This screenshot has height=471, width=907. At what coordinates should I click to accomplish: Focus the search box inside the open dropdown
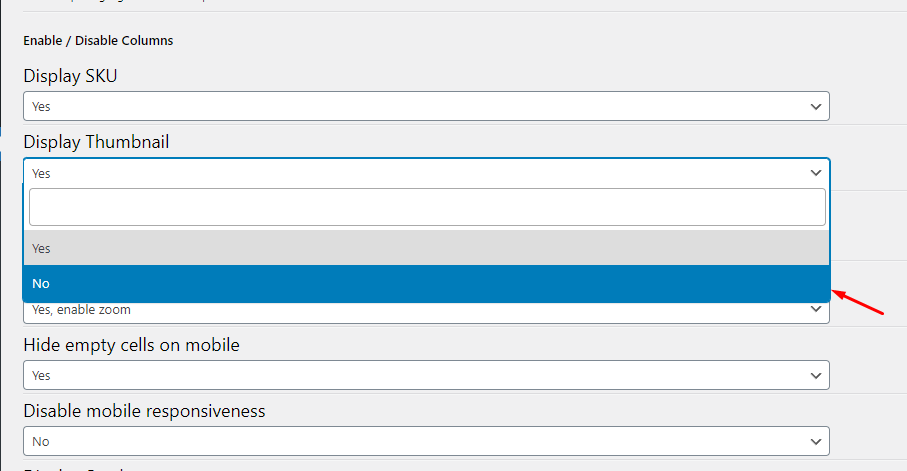[427, 207]
